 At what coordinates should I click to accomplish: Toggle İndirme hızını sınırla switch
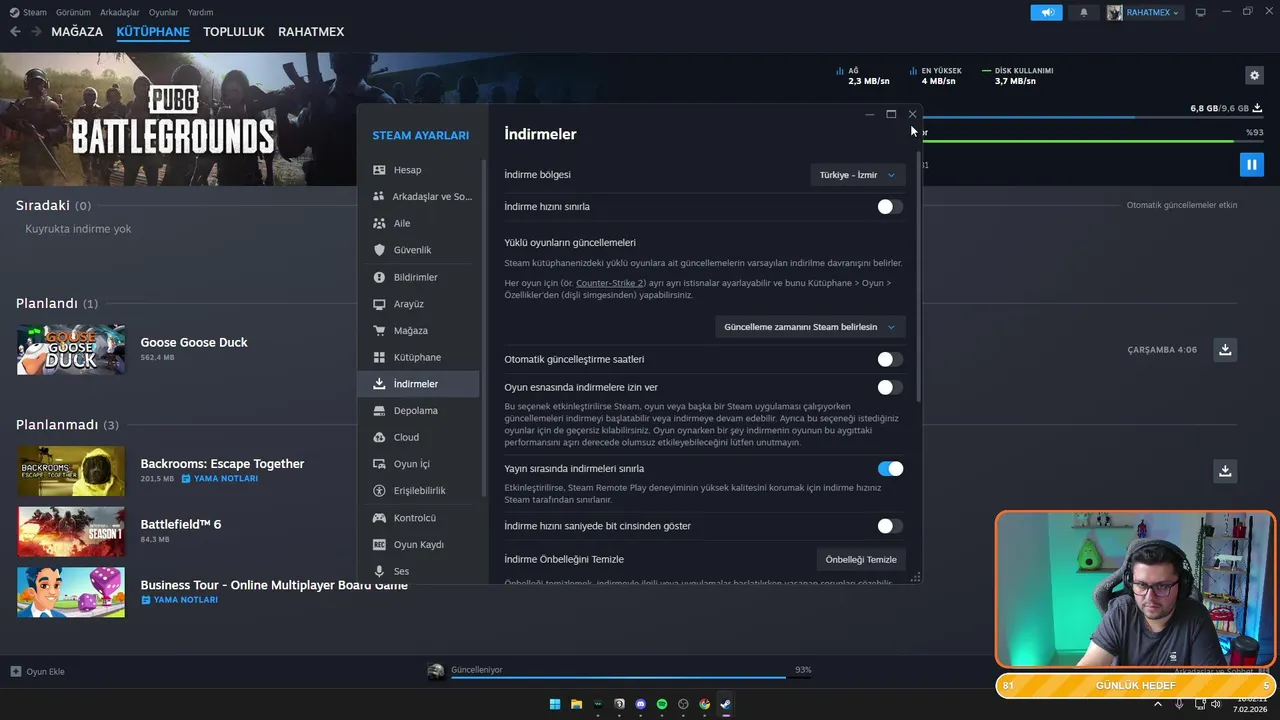point(890,207)
